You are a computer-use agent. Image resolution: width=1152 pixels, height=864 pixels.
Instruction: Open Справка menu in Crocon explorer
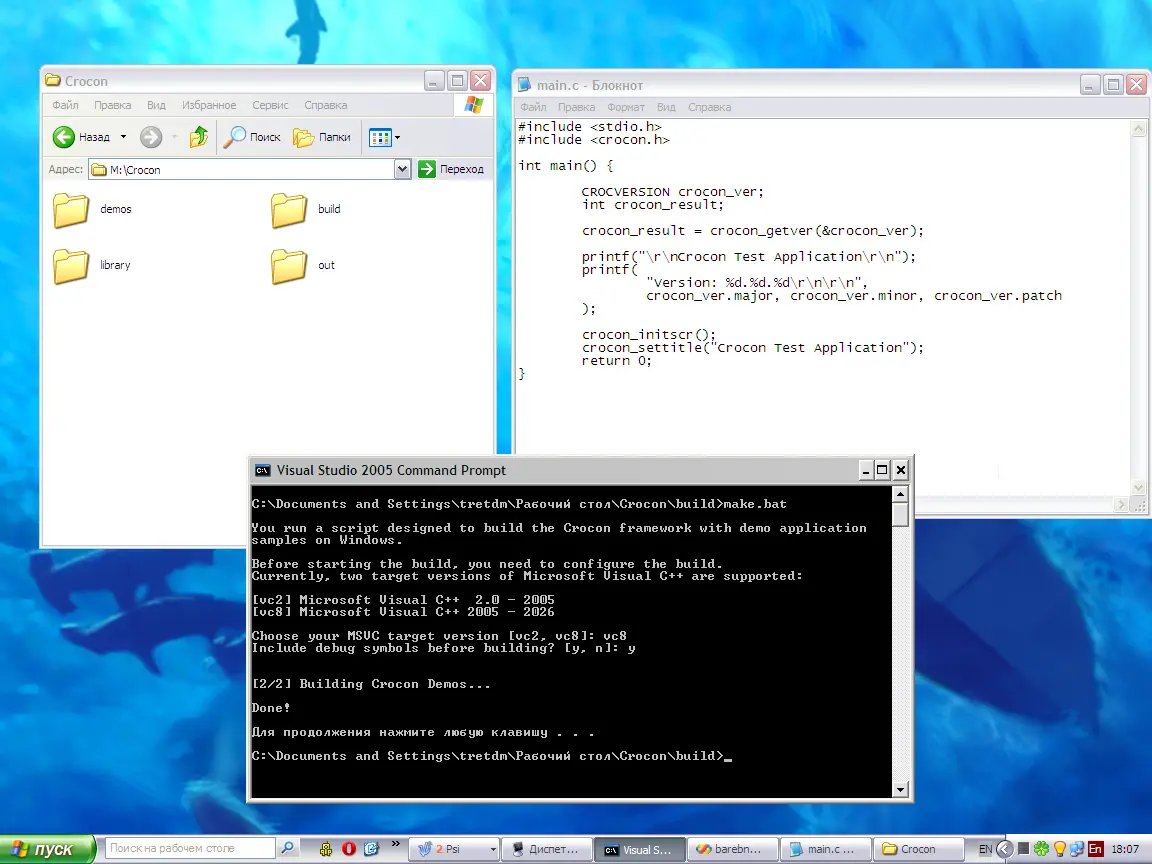325,105
